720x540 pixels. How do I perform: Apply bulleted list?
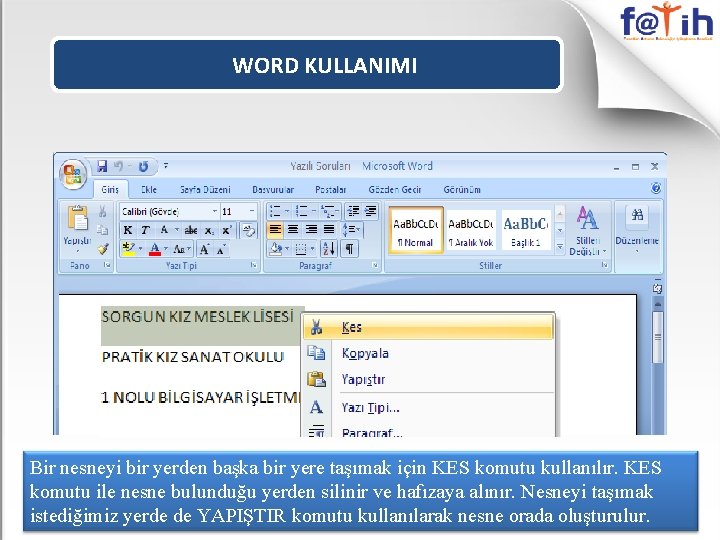click(275, 211)
